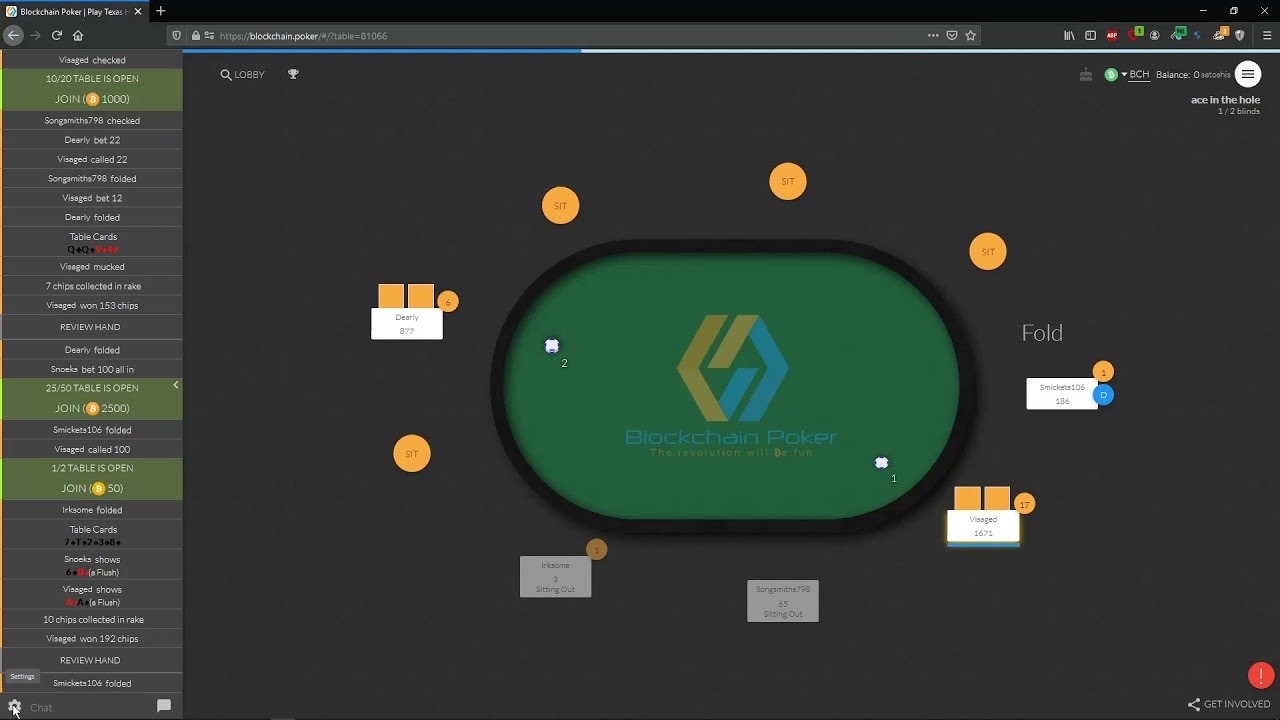
Task: Click the browser Back button
Action: pos(13,35)
